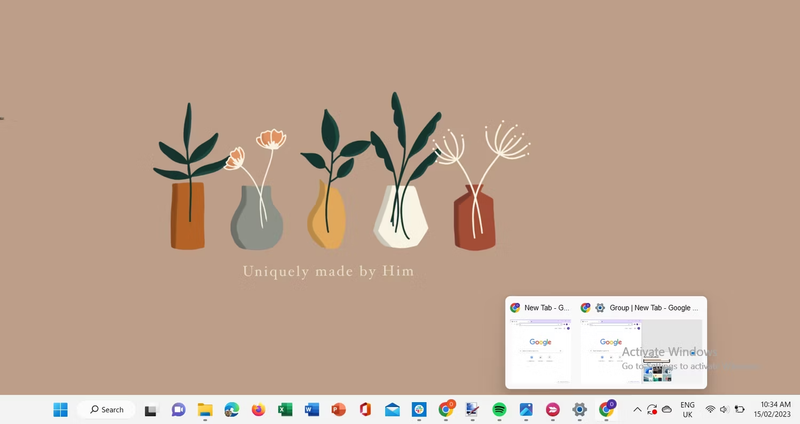Open the ENG UK language switcher
This screenshot has width=800, height=424.
click(x=687, y=409)
